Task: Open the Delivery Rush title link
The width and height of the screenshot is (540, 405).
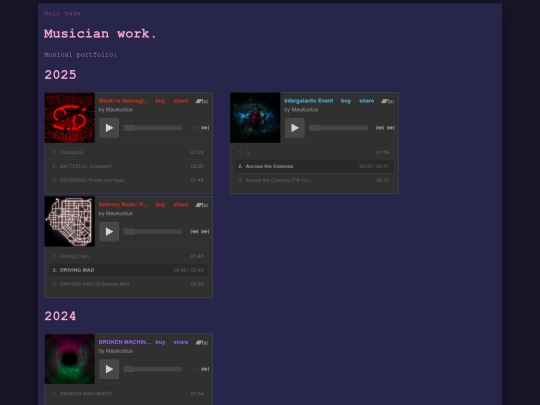Action: pyautogui.click(x=124, y=205)
